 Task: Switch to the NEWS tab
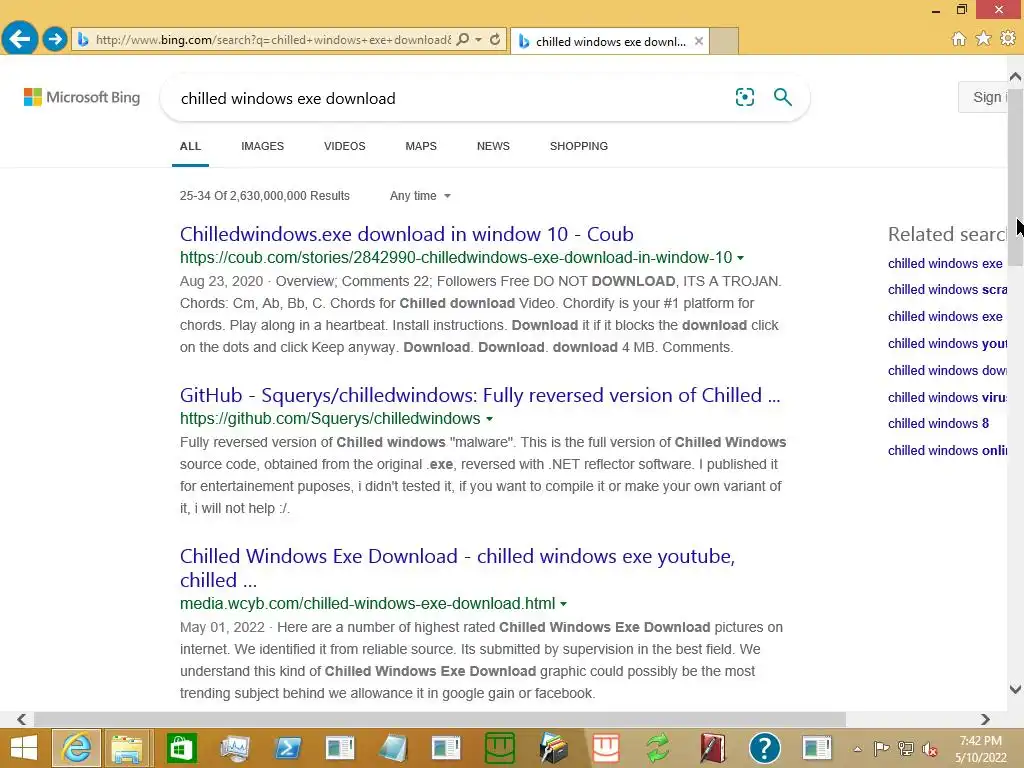coord(493,146)
